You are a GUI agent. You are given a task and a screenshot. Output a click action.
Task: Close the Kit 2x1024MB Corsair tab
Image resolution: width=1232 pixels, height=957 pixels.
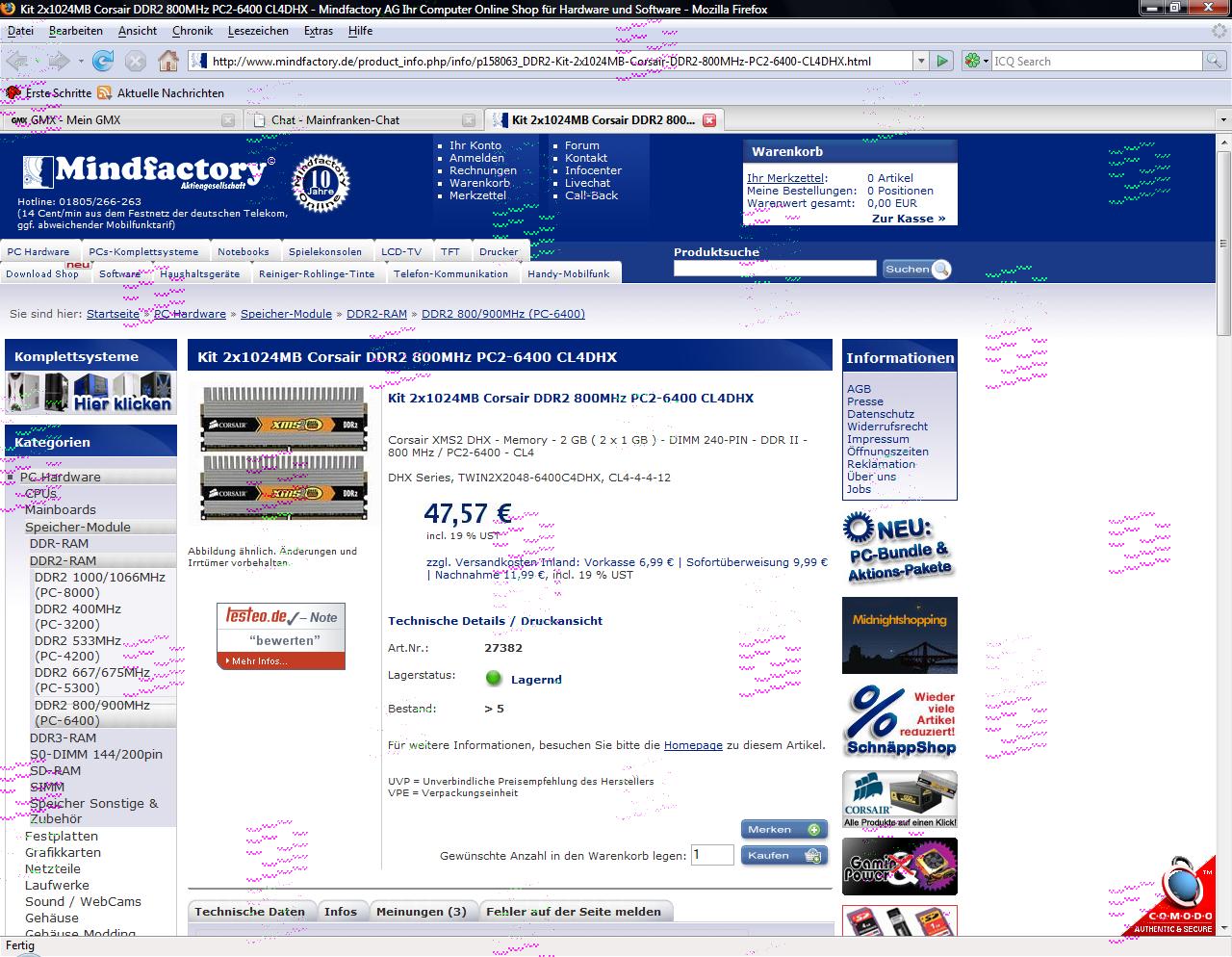tap(709, 120)
